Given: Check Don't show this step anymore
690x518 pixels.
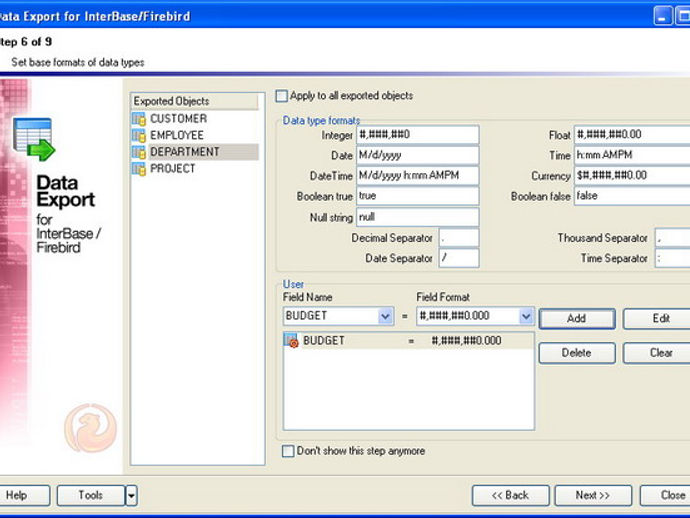Looking at the screenshot, I should [288, 451].
